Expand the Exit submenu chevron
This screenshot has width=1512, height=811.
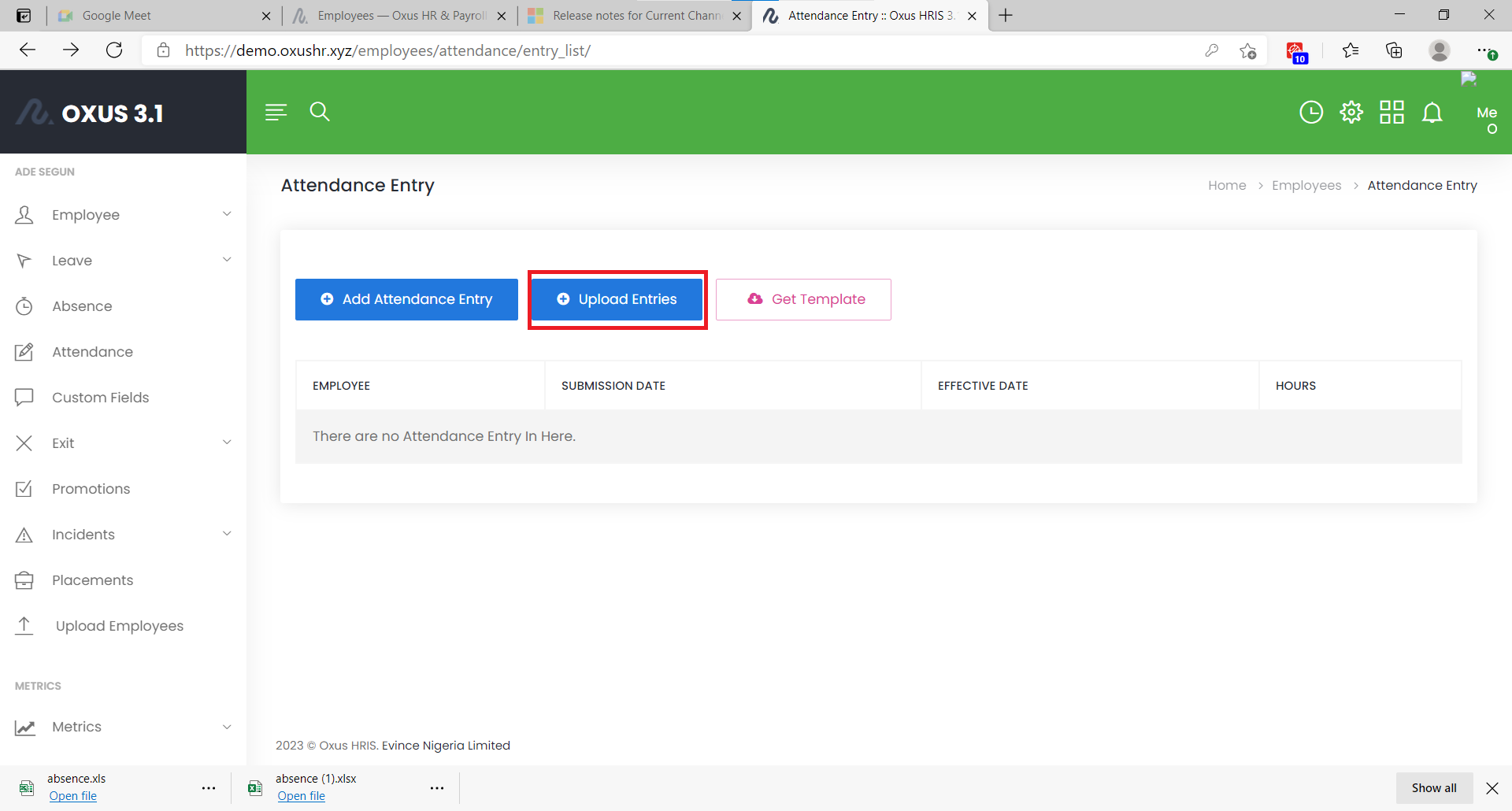227,443
